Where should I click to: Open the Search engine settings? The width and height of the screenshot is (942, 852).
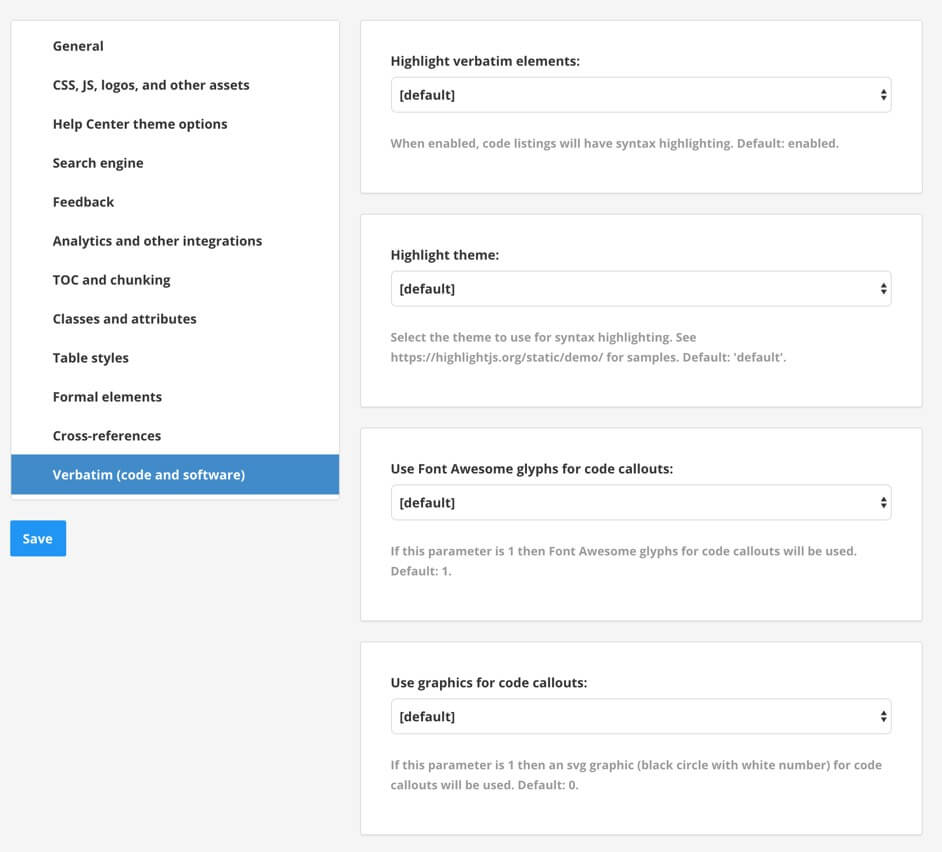click(x=98, y=163)
